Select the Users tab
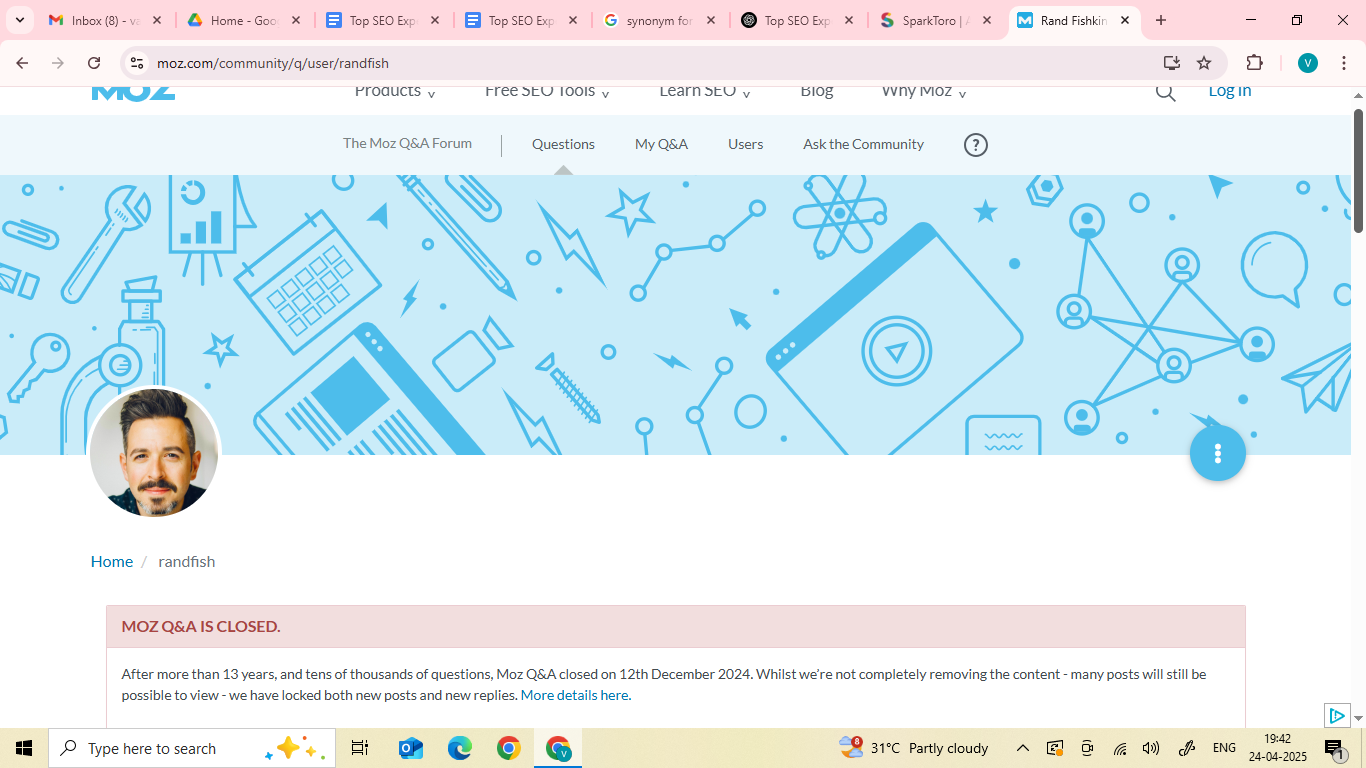1366x768 pixels. pyautogui.click(x=745, y=144)
